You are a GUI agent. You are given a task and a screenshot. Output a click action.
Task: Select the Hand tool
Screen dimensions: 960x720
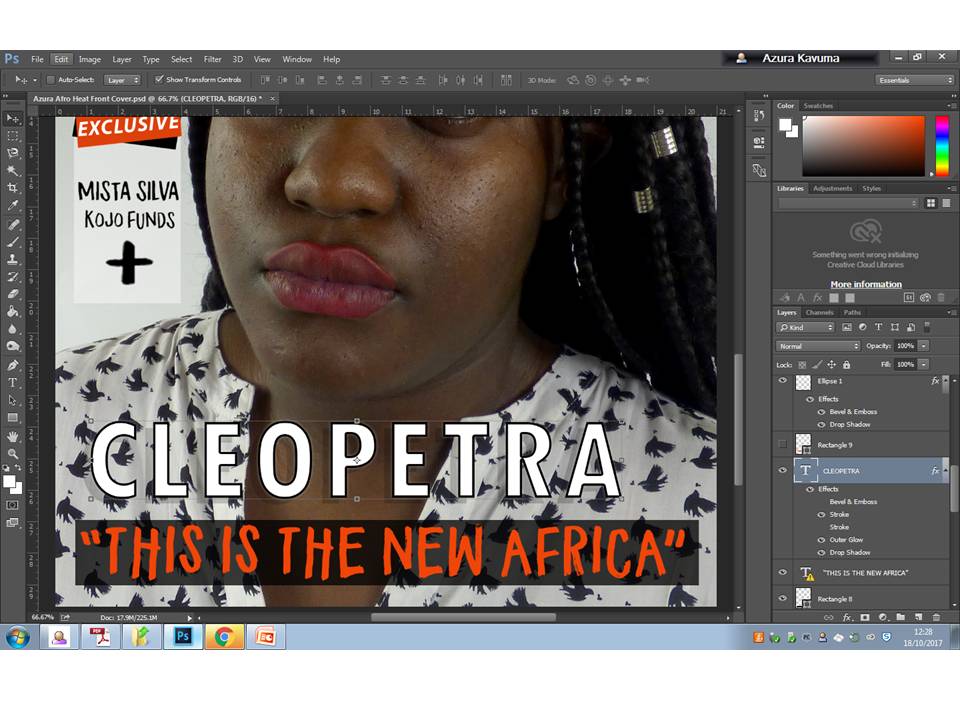tap(12, 437)
